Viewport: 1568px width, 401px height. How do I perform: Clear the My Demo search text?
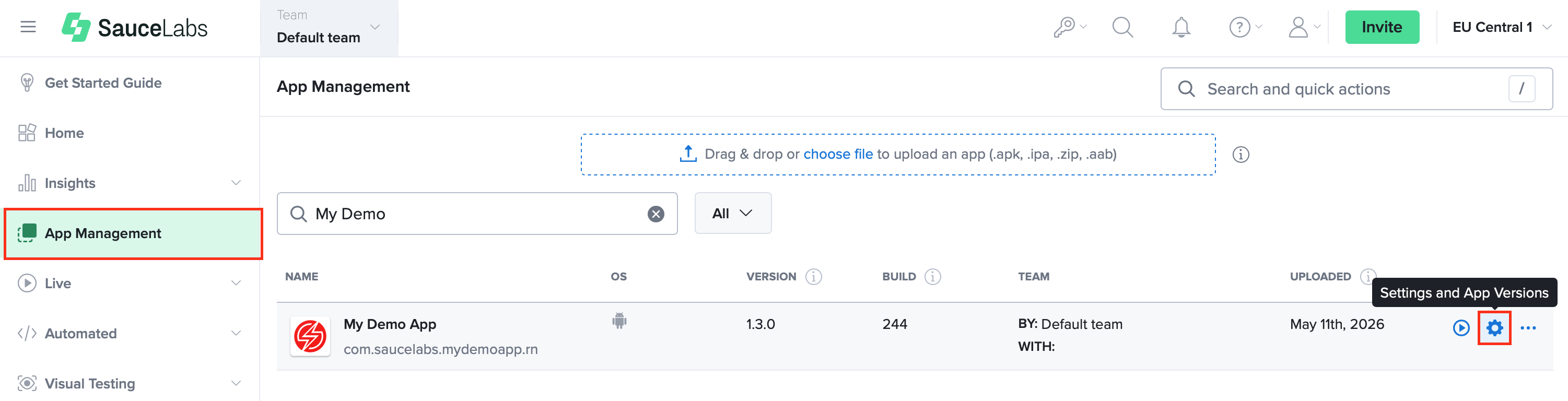tap(656, 214)
